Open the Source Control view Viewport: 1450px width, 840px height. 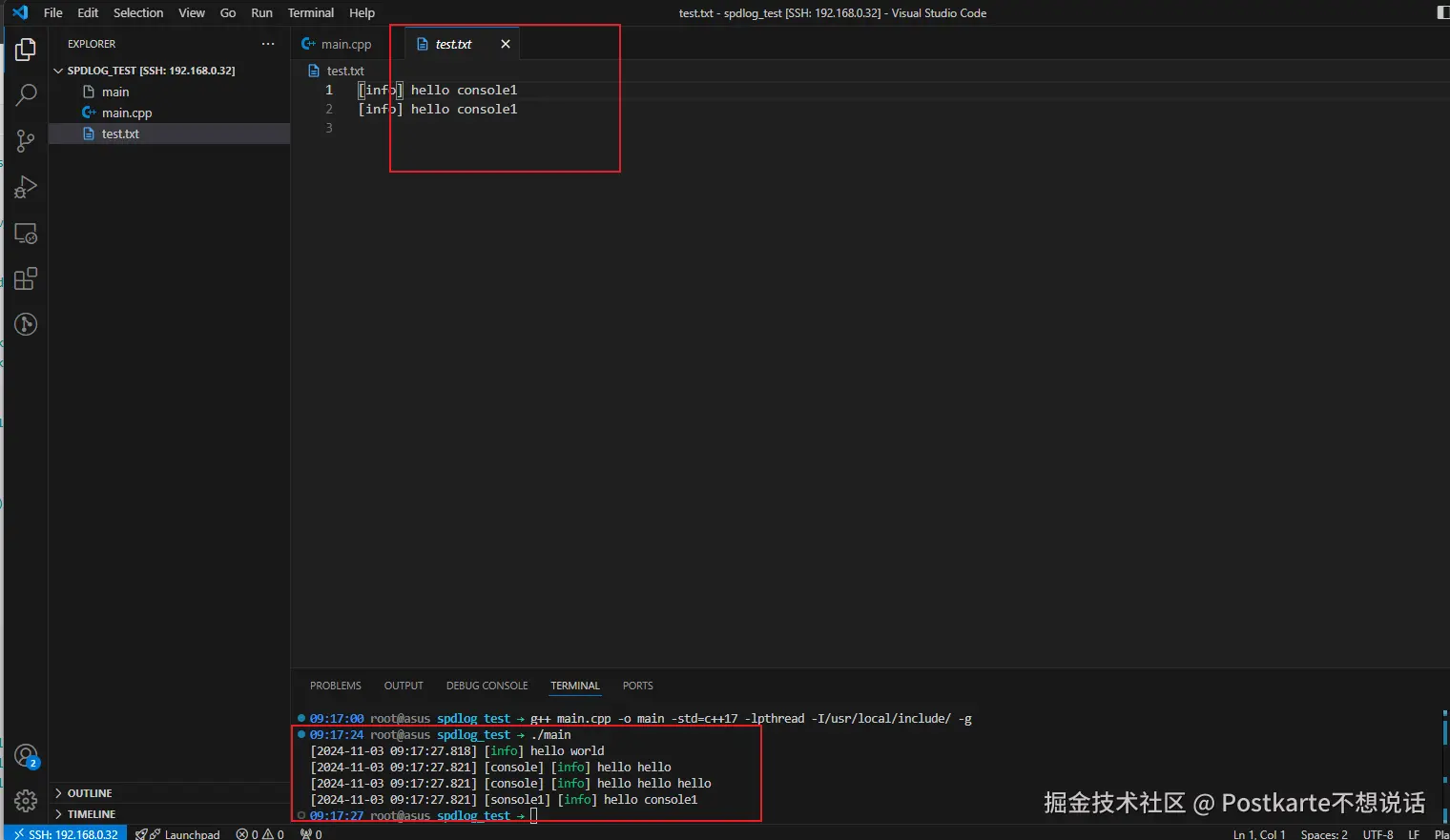coord(26,141)
